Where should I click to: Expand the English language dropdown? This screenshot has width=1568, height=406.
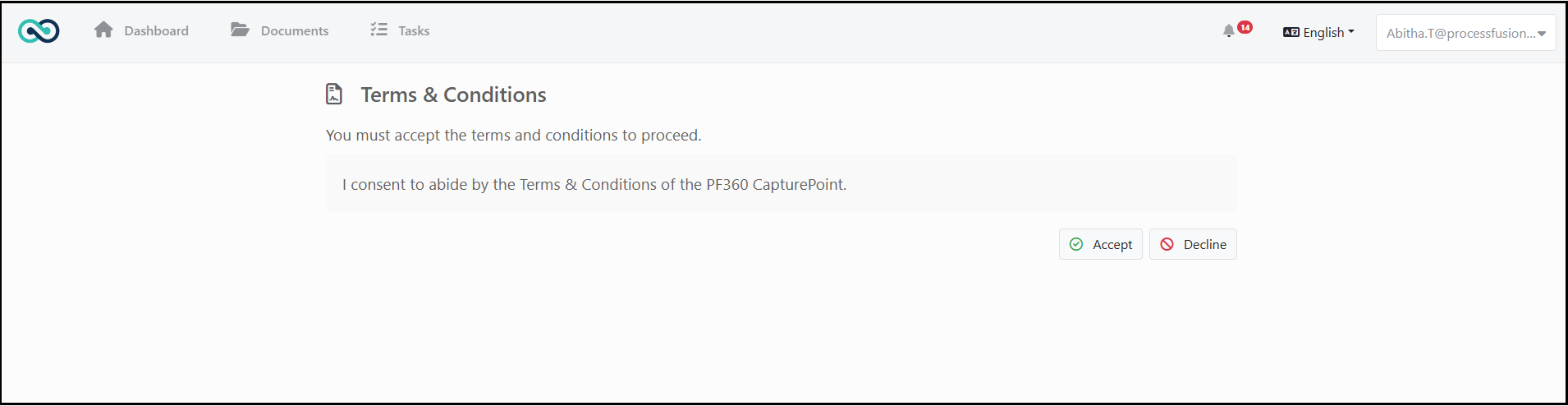click(1319, 33)
